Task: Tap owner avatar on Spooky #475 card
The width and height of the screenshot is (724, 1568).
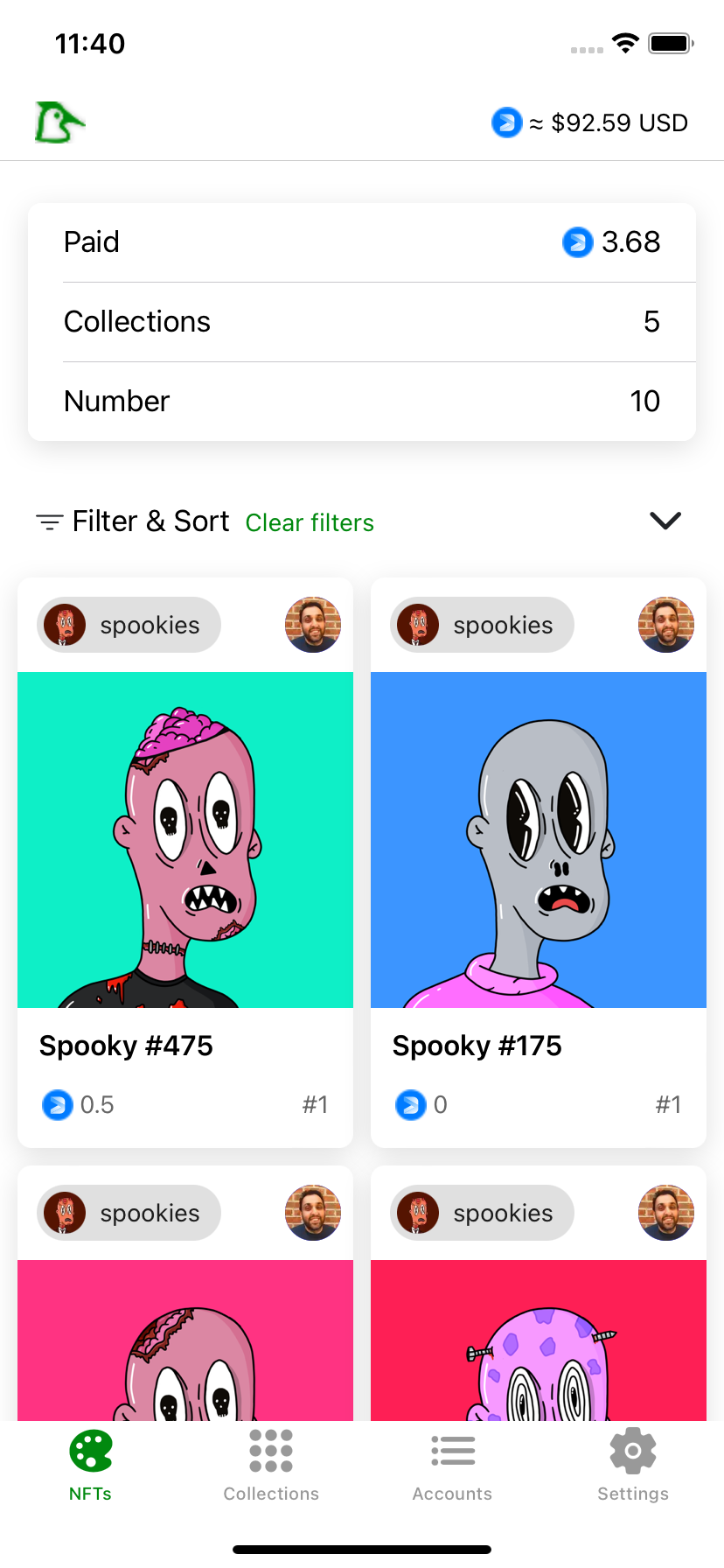Action: [x=312, y=625]
